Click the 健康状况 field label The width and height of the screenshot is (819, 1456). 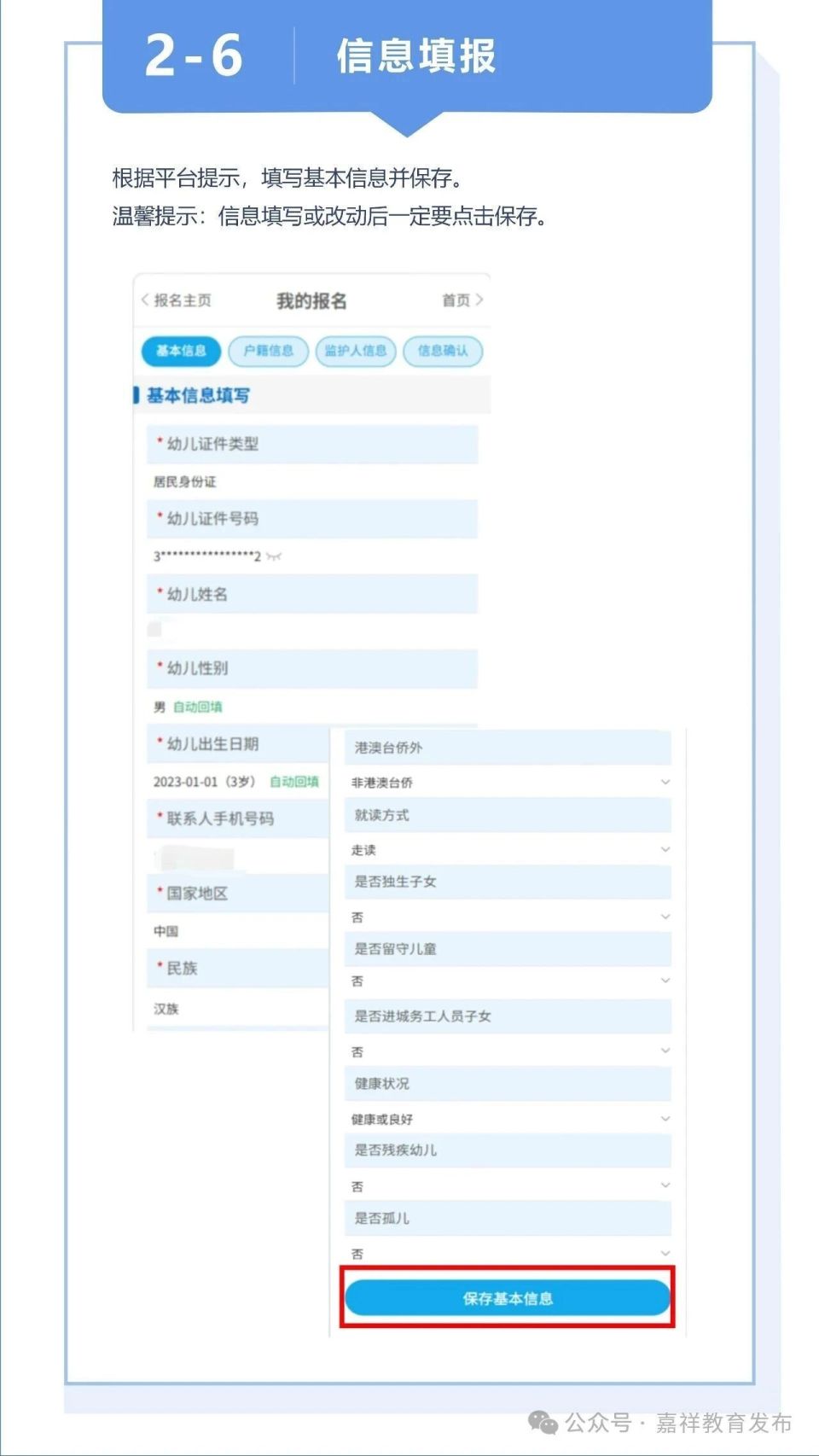pos(381,1083)
